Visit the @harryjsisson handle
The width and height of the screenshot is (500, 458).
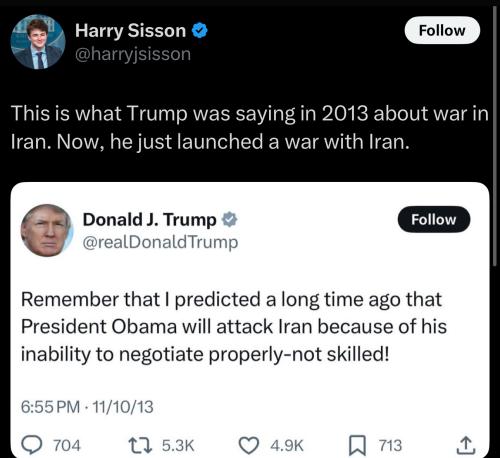coord(133,54)
